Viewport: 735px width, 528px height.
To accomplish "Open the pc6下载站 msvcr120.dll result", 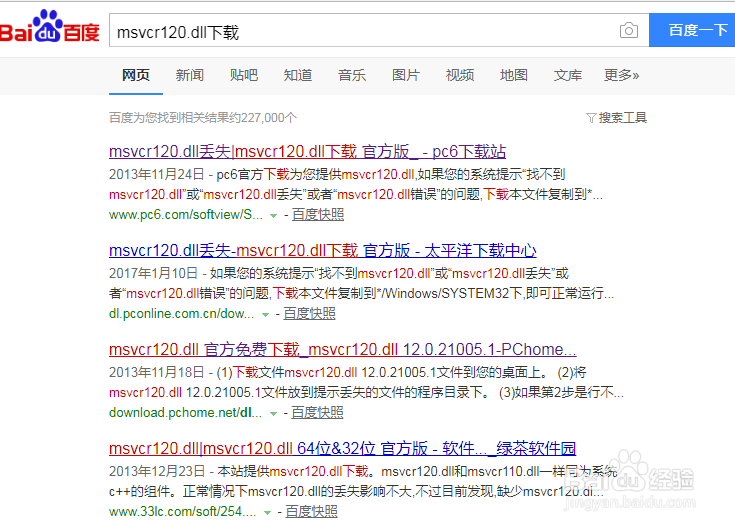I will pyautogui.click(x=308, y=151).
